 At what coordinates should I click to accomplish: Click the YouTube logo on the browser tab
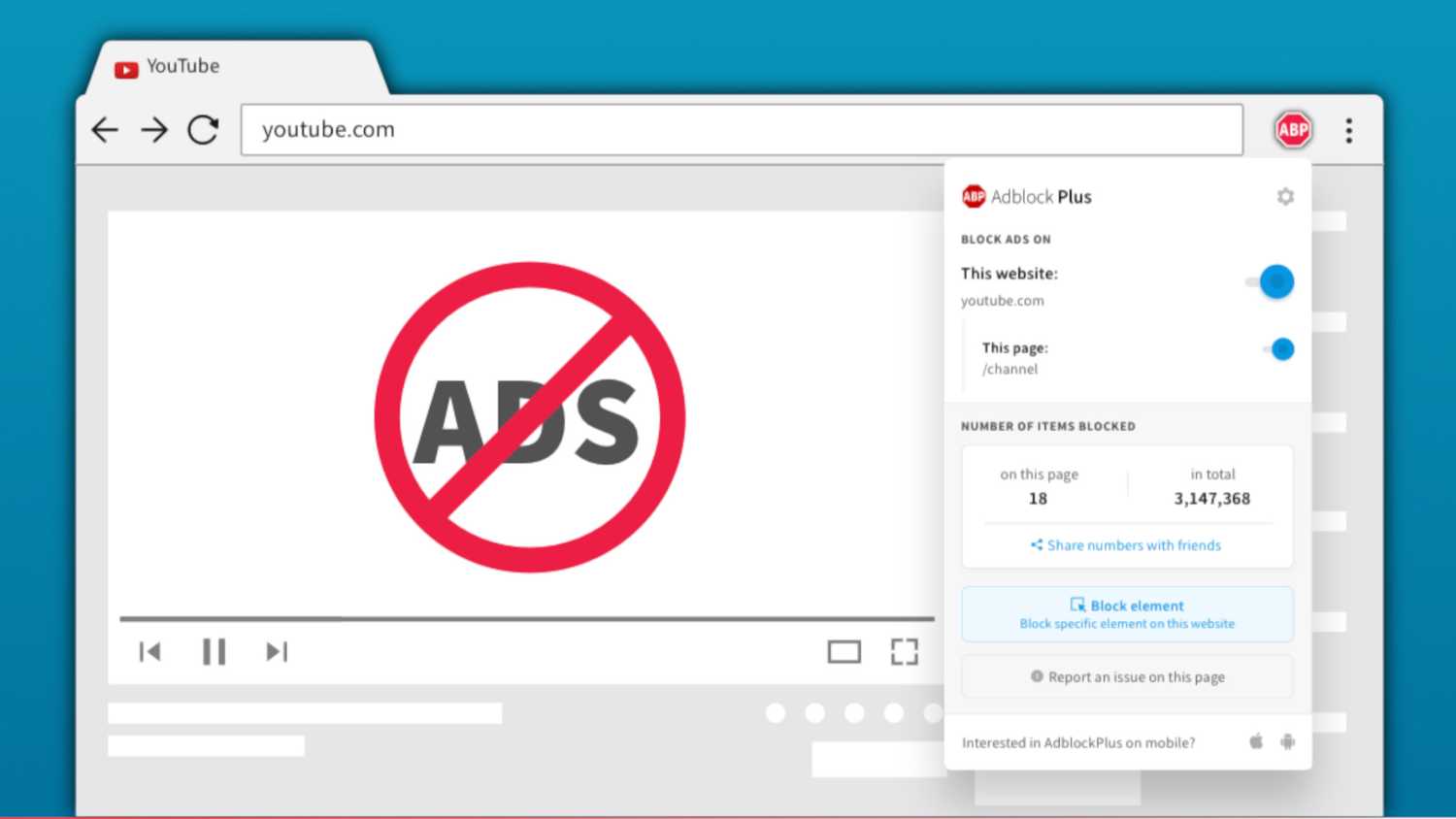(126, 68)
